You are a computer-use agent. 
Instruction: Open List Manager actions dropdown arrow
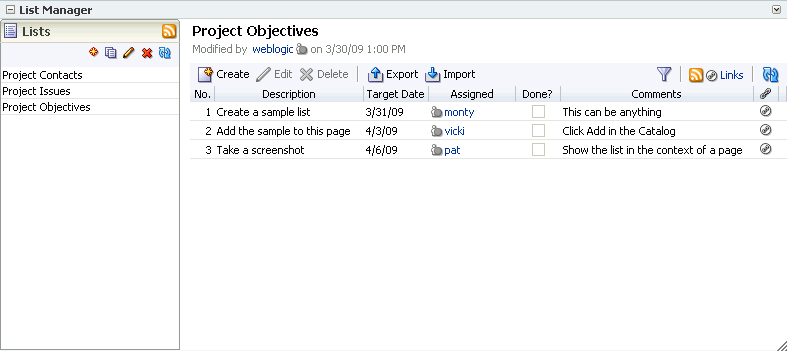click(776, 10)
